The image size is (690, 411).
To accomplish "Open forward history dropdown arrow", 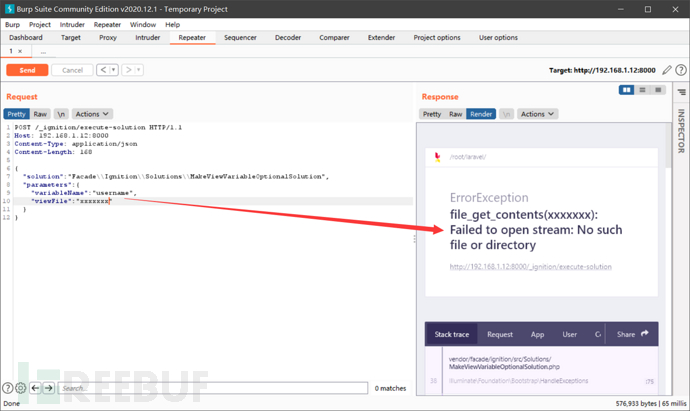I will (x=139, y=70).
